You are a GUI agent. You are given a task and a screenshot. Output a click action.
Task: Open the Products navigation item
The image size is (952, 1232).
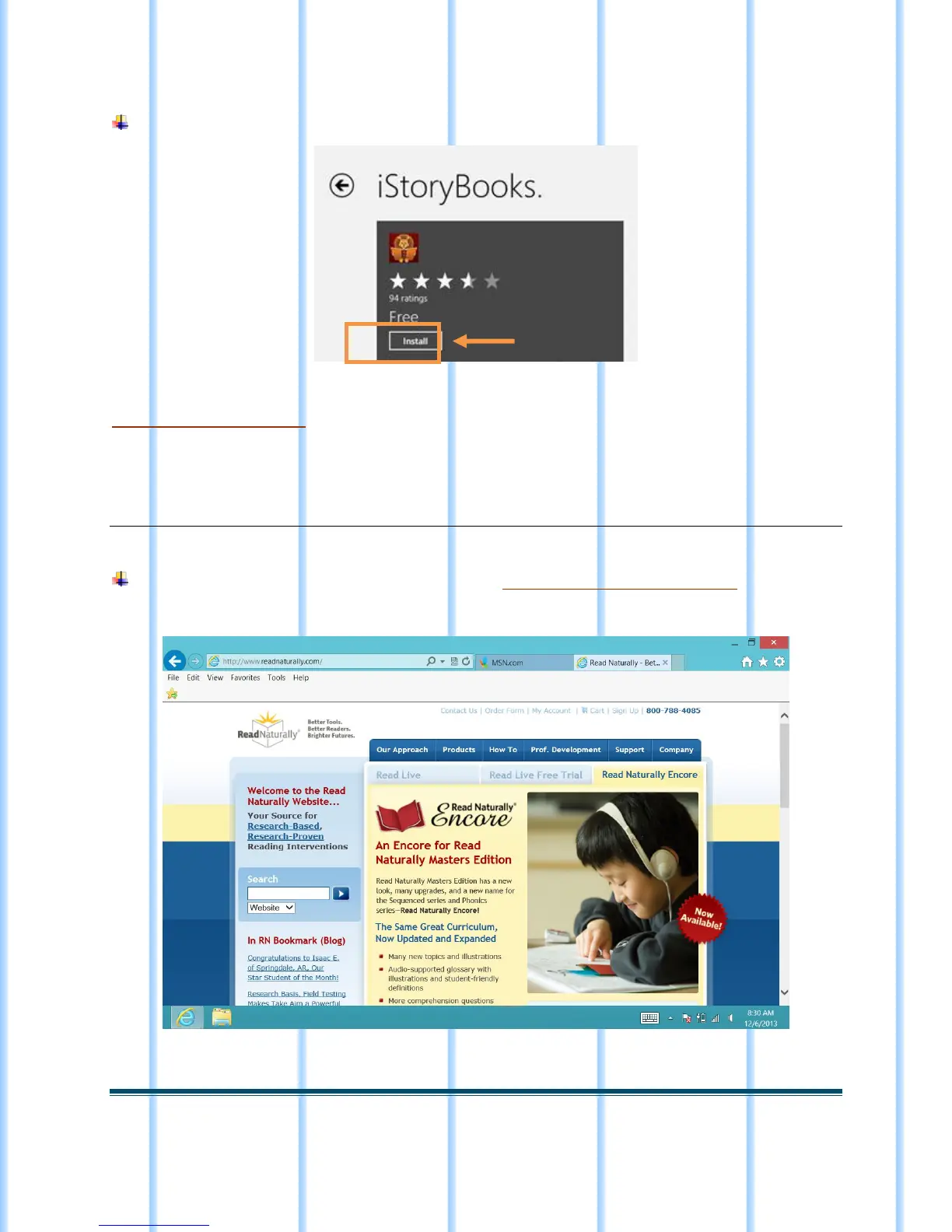[459, 750]
